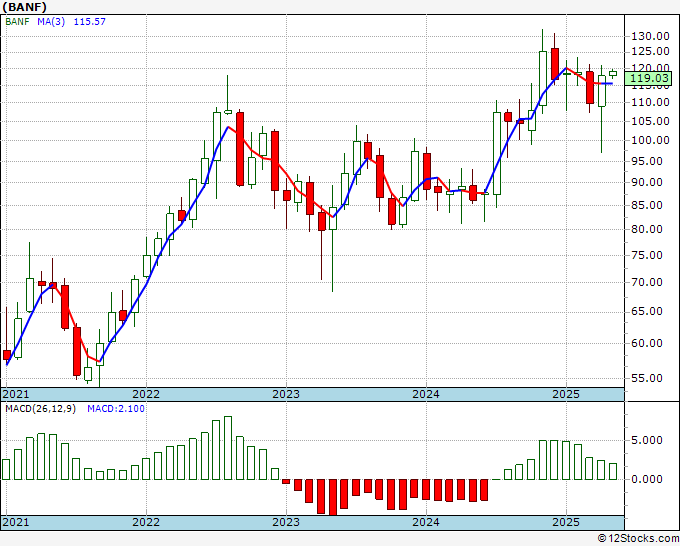This screenshot has height=546, width=680.
Task: Select 2024 on the MACD panel time axis
Action: (426, 522)
